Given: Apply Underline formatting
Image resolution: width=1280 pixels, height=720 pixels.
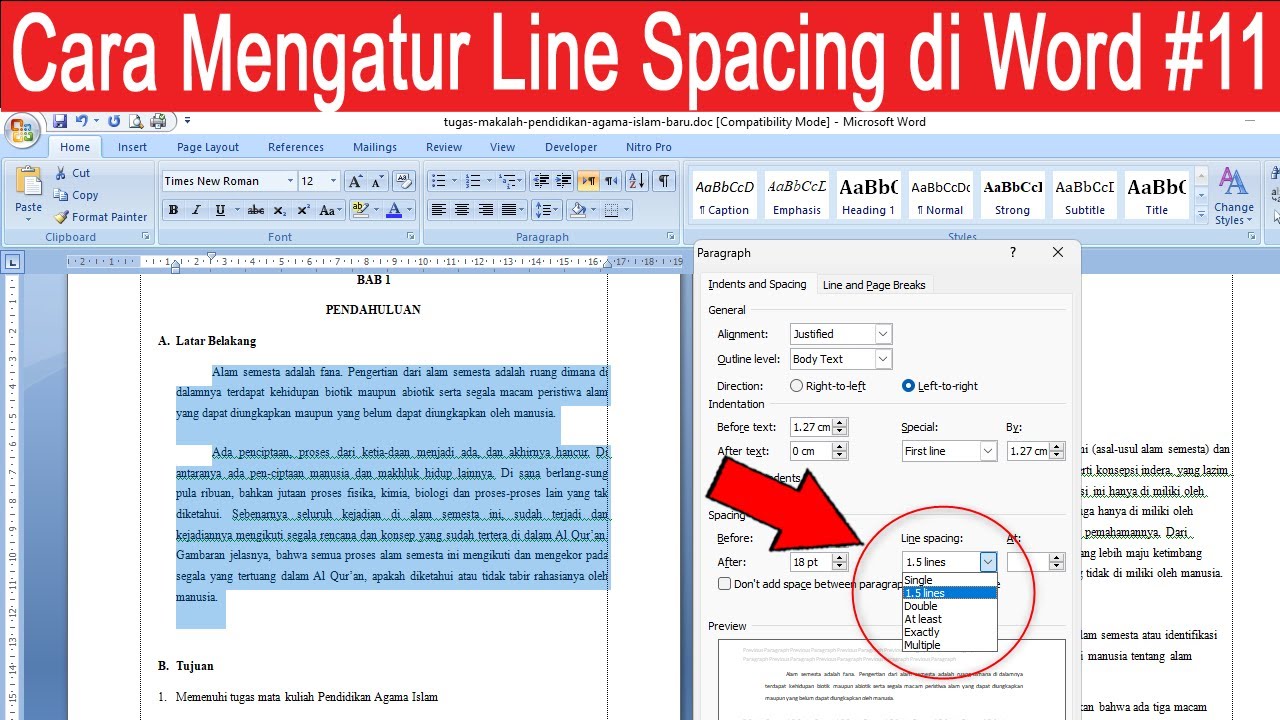Looking at the screenshot, I should 219,210.
